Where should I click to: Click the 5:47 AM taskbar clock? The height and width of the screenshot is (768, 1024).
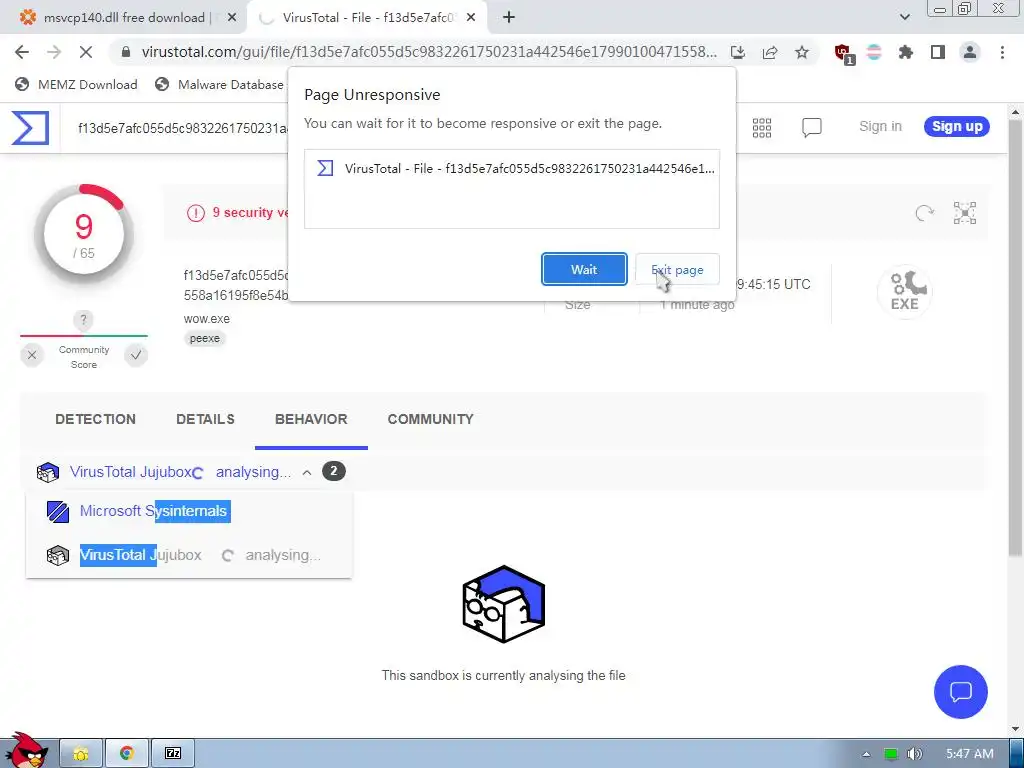969,754
